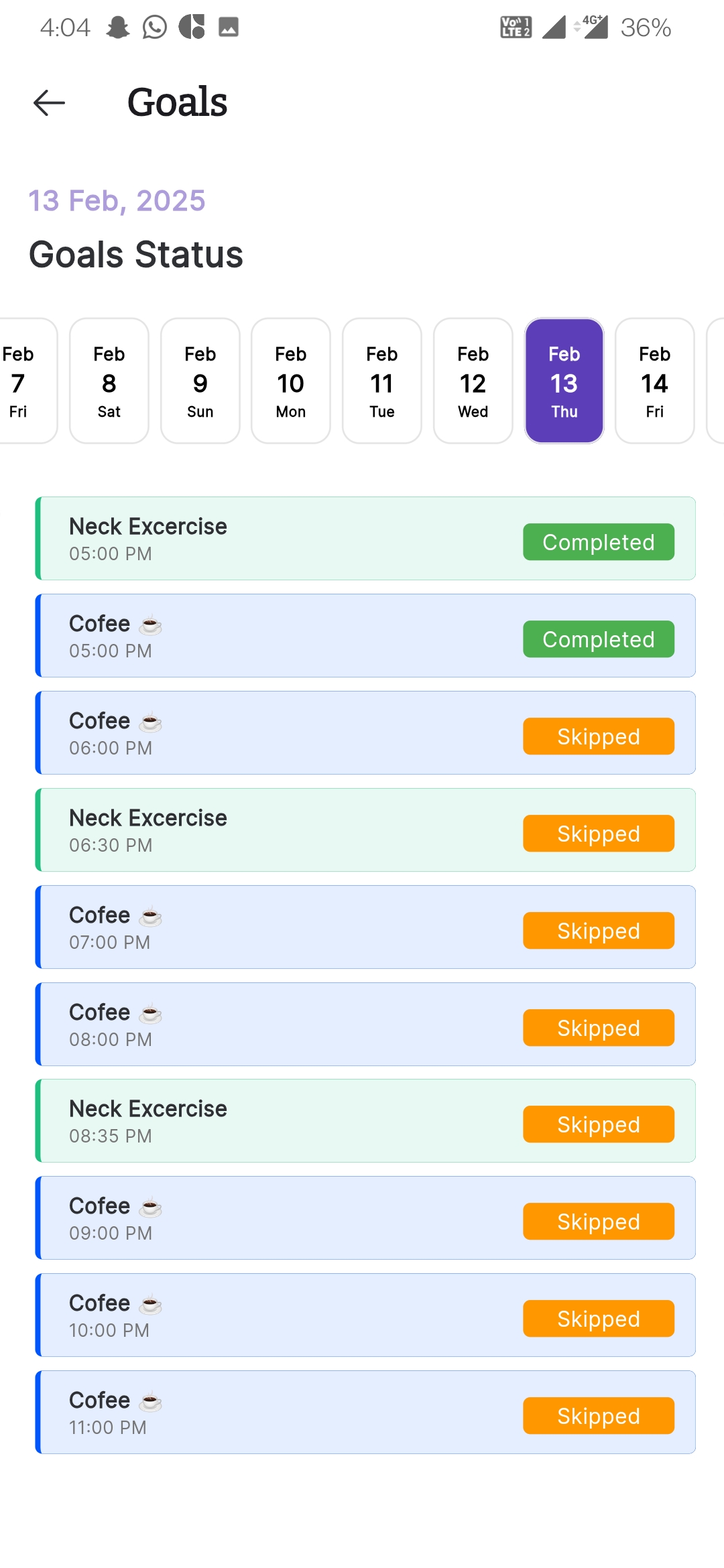Tap Completed badge on Cofee 05:00 PM

pyautogui.click(x=599, y=639)
